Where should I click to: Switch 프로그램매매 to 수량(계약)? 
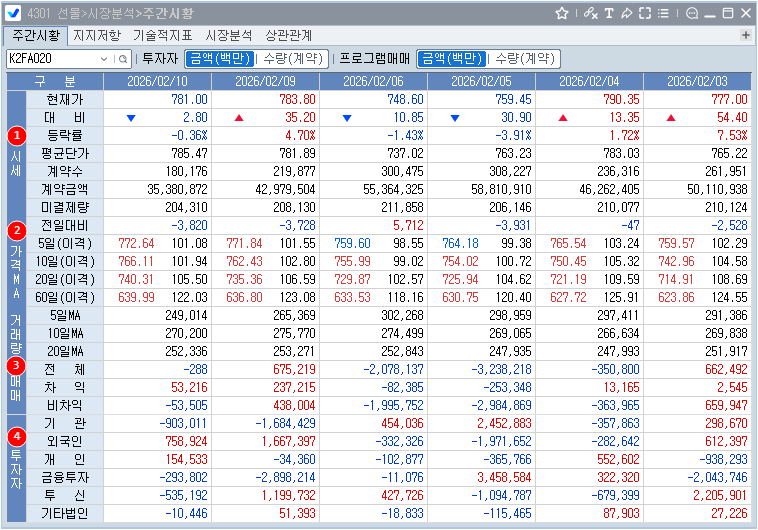pyautogui.click(x=525, y=59)
